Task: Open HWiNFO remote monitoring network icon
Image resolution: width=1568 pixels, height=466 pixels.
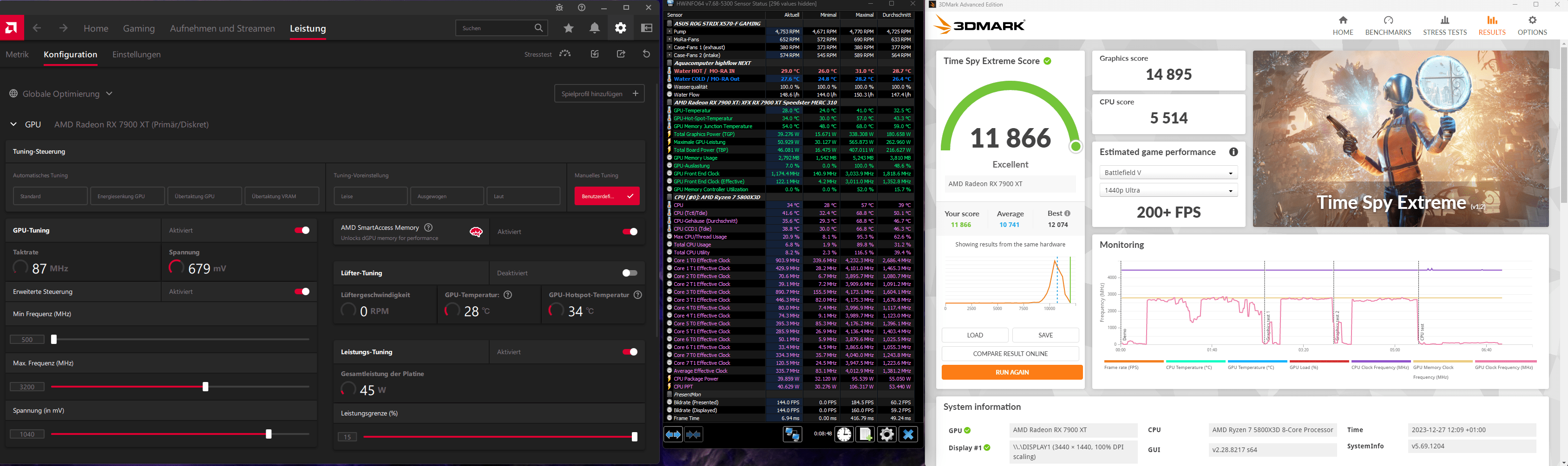Action: (x=792, y=434)
